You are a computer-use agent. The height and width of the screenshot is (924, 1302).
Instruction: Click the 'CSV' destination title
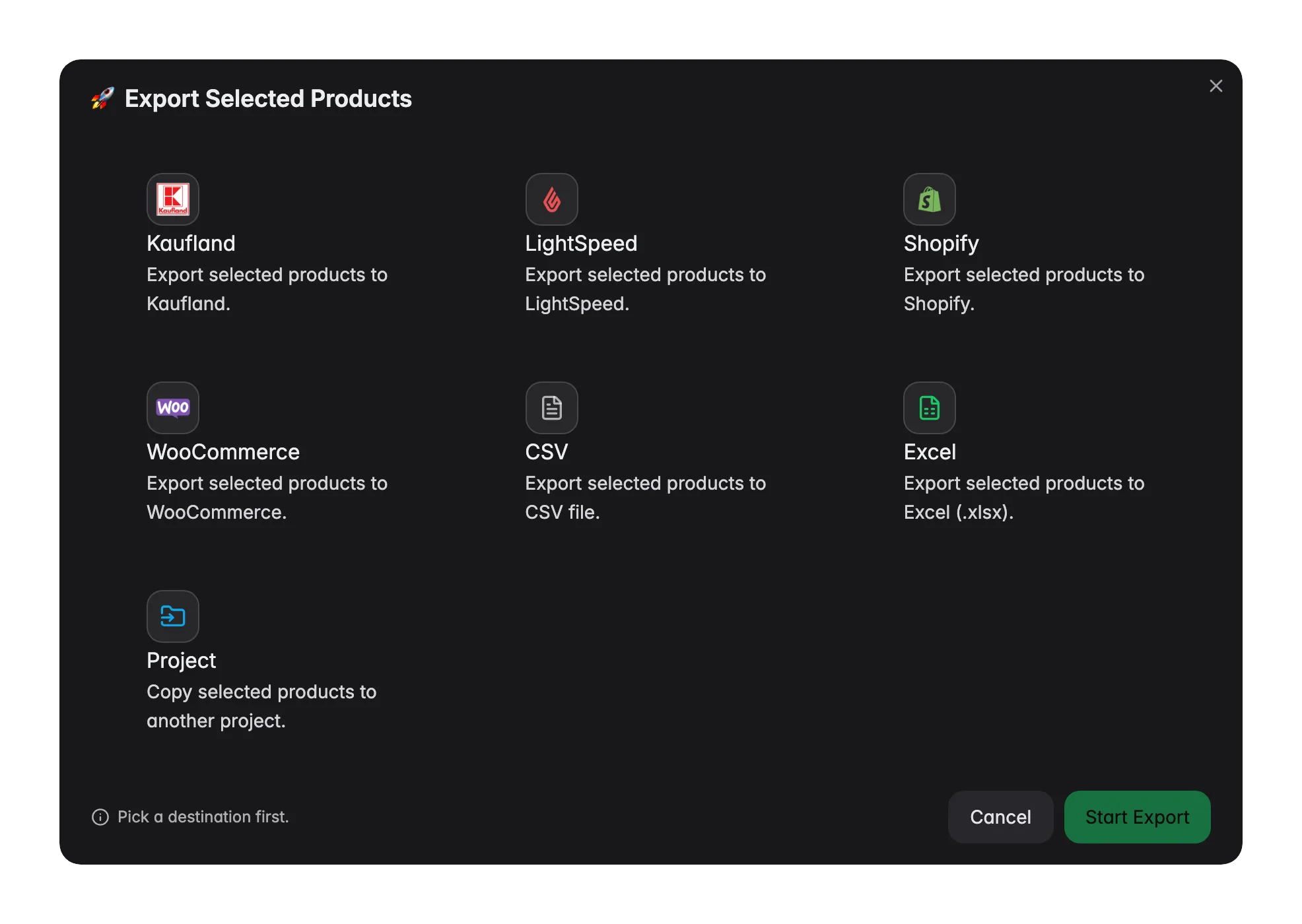click(x=546, y=452)
